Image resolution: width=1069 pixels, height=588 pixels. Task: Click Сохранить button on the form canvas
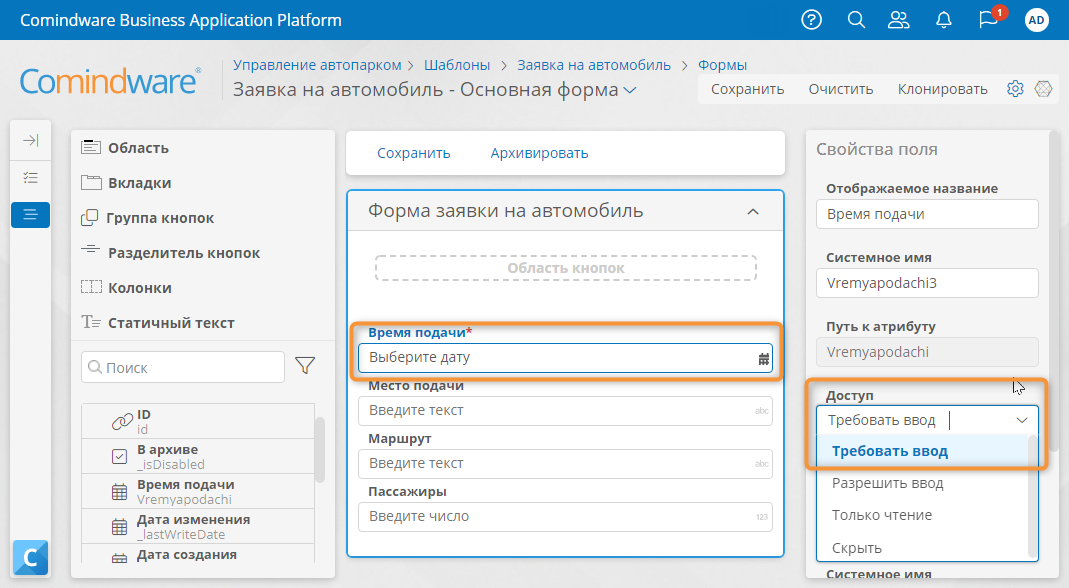(414, 153)
